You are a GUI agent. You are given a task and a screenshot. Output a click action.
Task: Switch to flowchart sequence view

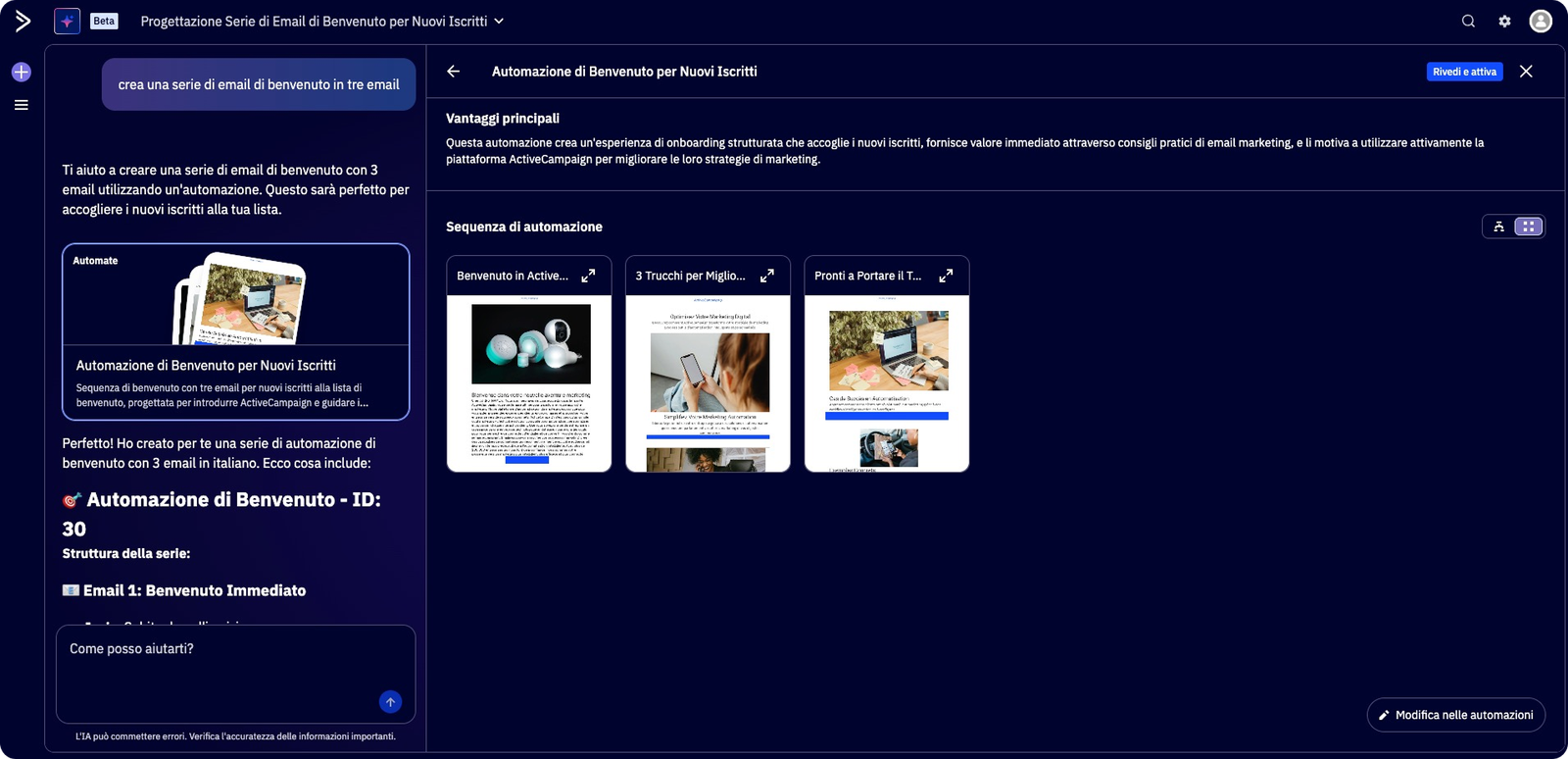[x=1498, y=227]
